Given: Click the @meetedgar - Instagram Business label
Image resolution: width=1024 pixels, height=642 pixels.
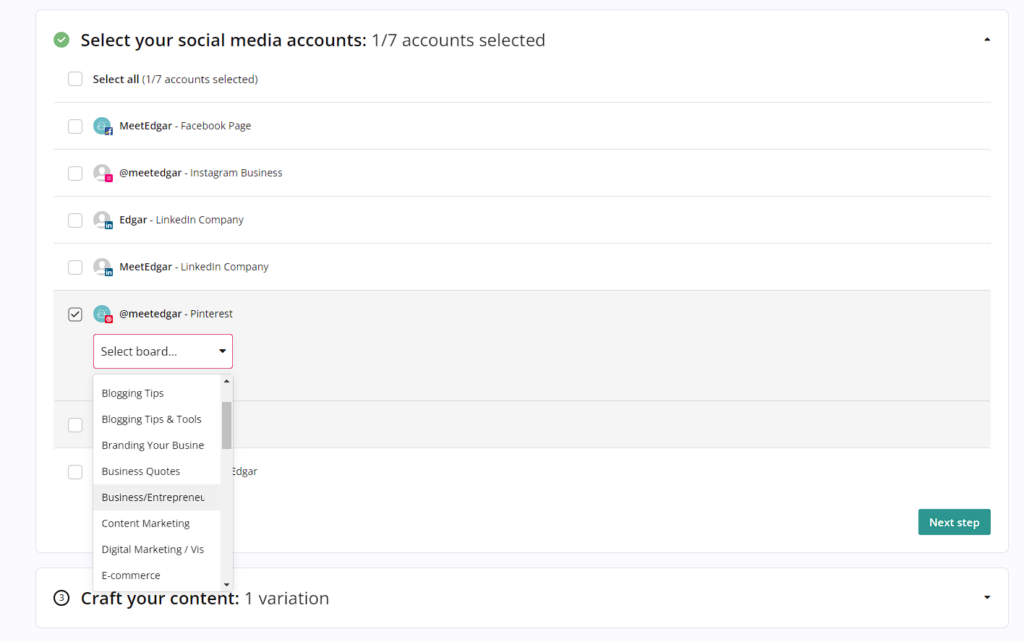Looking at the screenshot, I should click(x=200, y=172).
